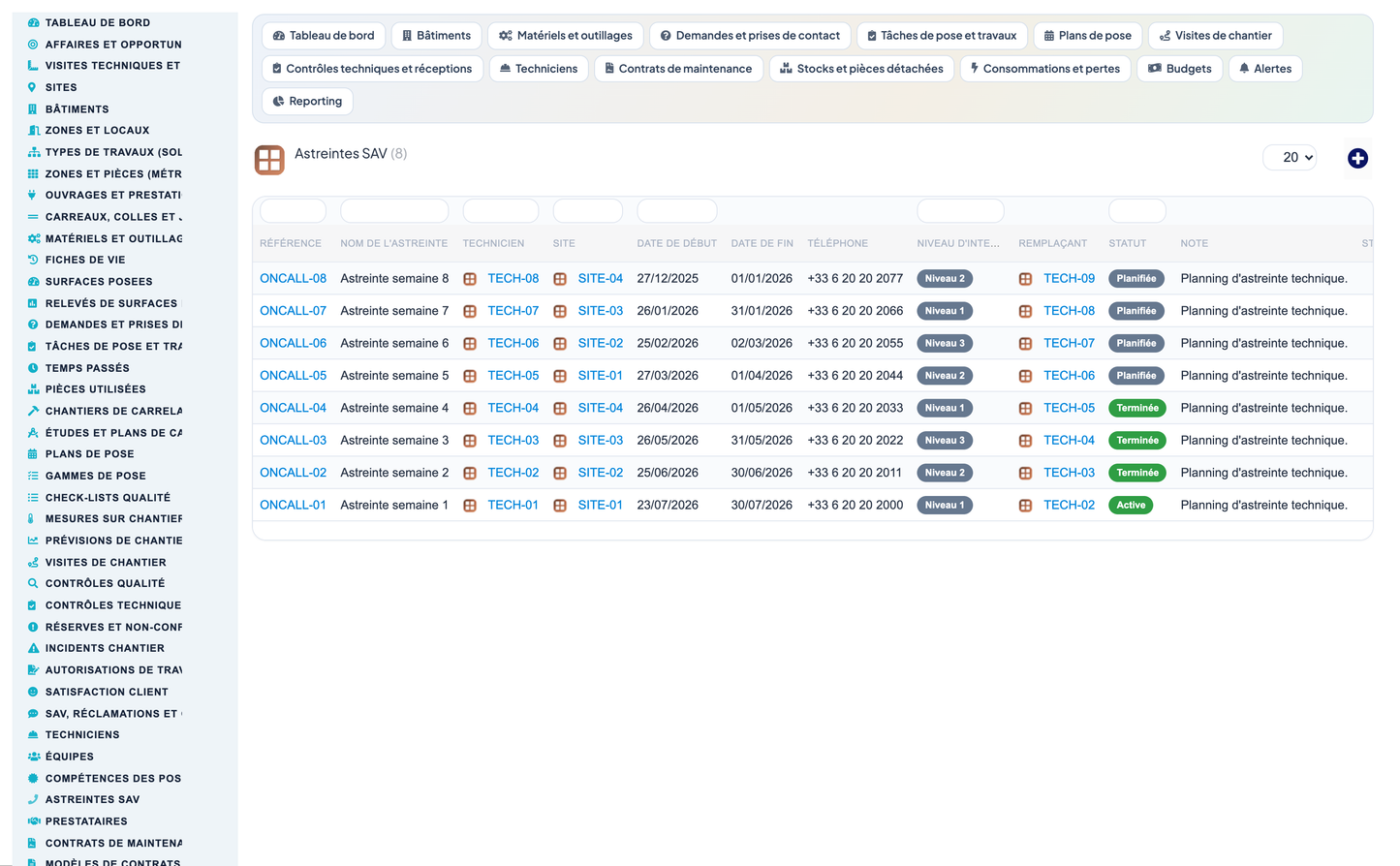
Task: Click the icon beside SITE-01 in ONCALL-05 row
Action: (560, 376)
